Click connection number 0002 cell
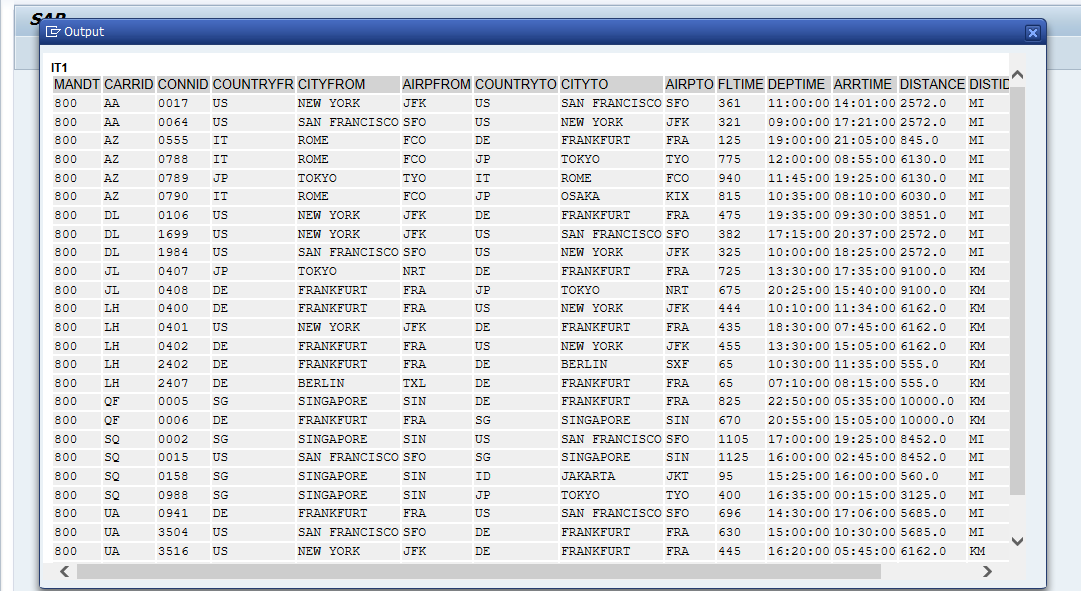This screenshot has width=1081, height=591. [x=183, y=439]
